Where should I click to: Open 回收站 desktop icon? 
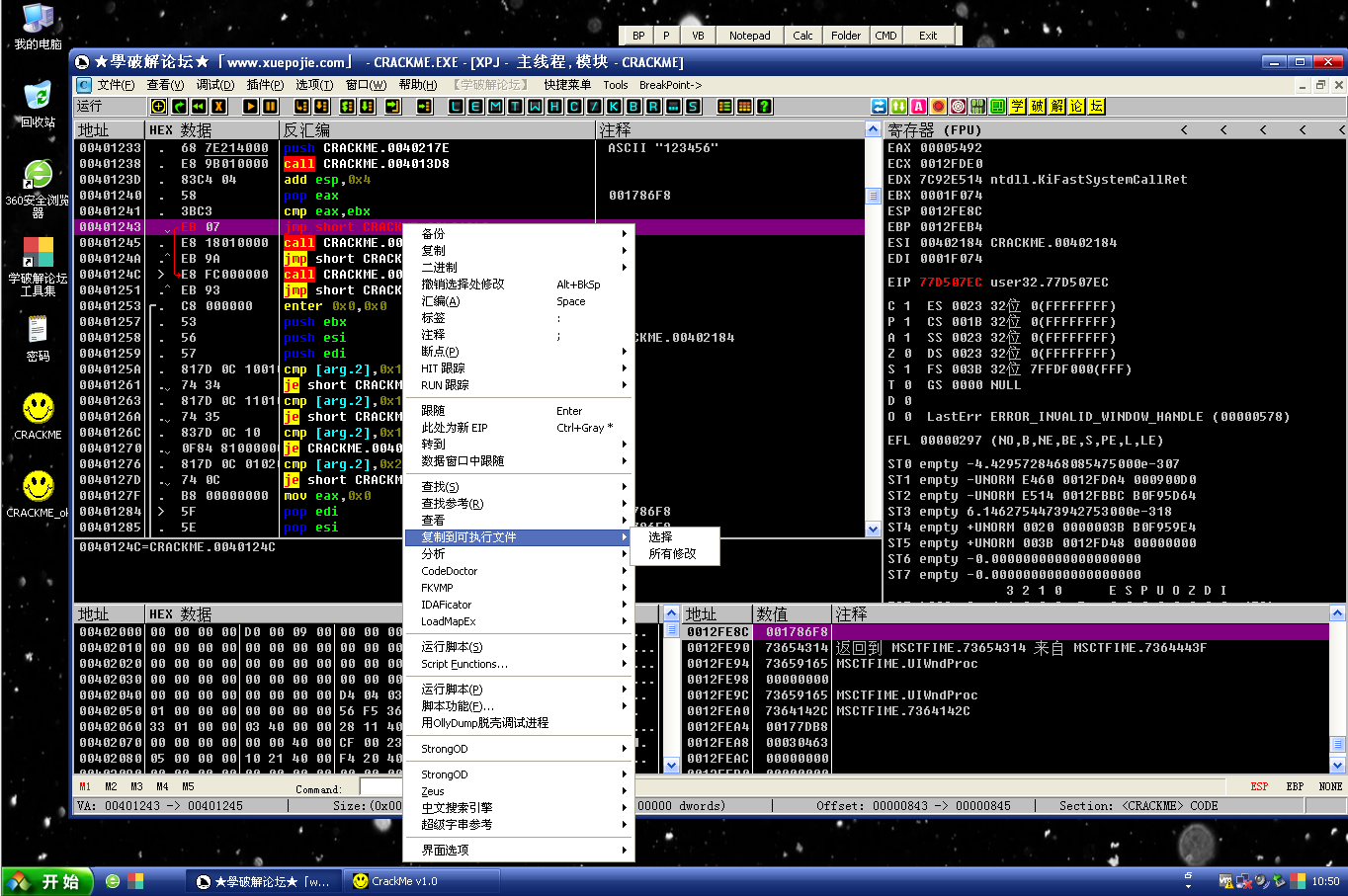click(x=38, y=105)
